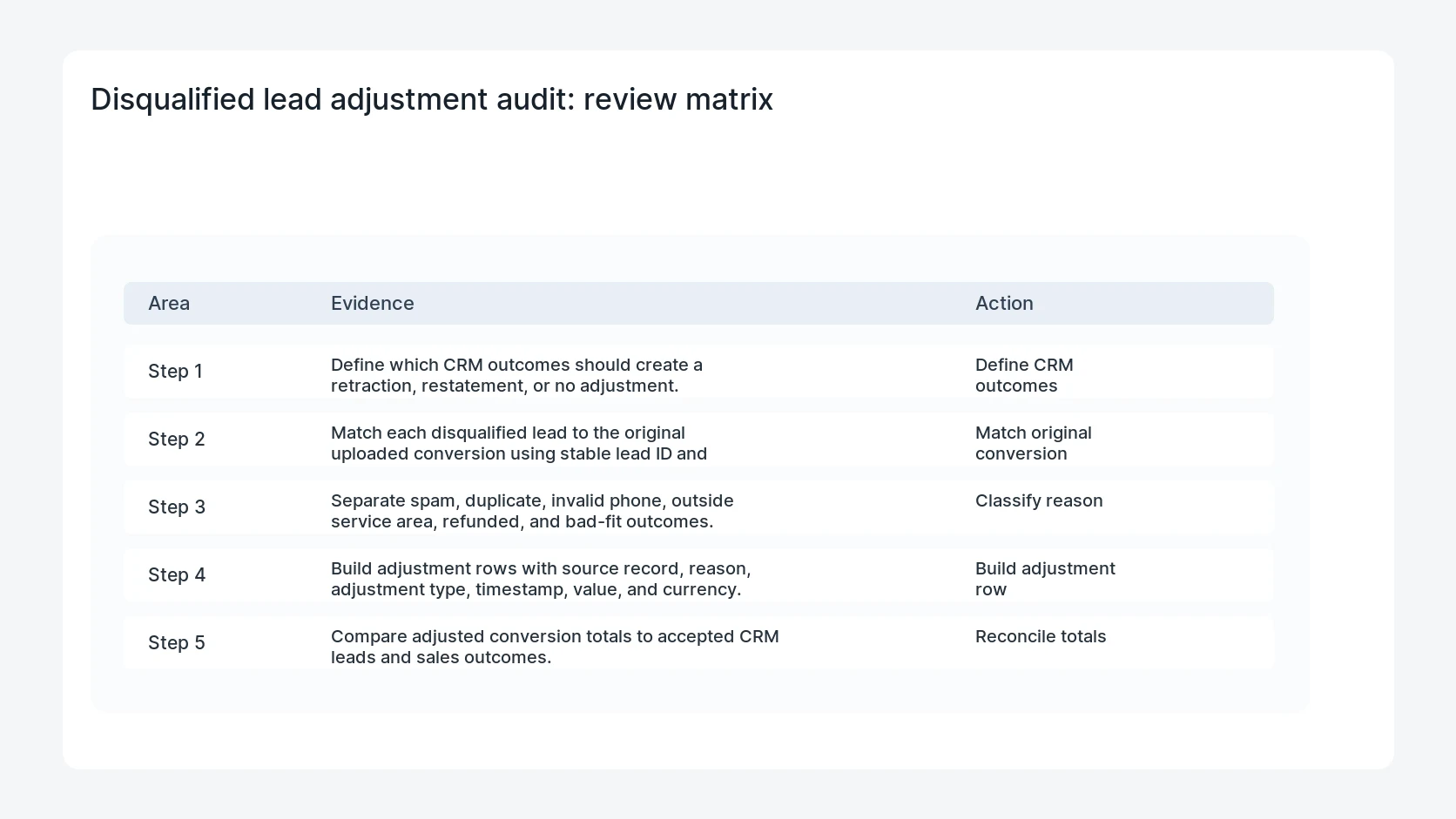Click the 'Step 2' row label

pos(177,439)
